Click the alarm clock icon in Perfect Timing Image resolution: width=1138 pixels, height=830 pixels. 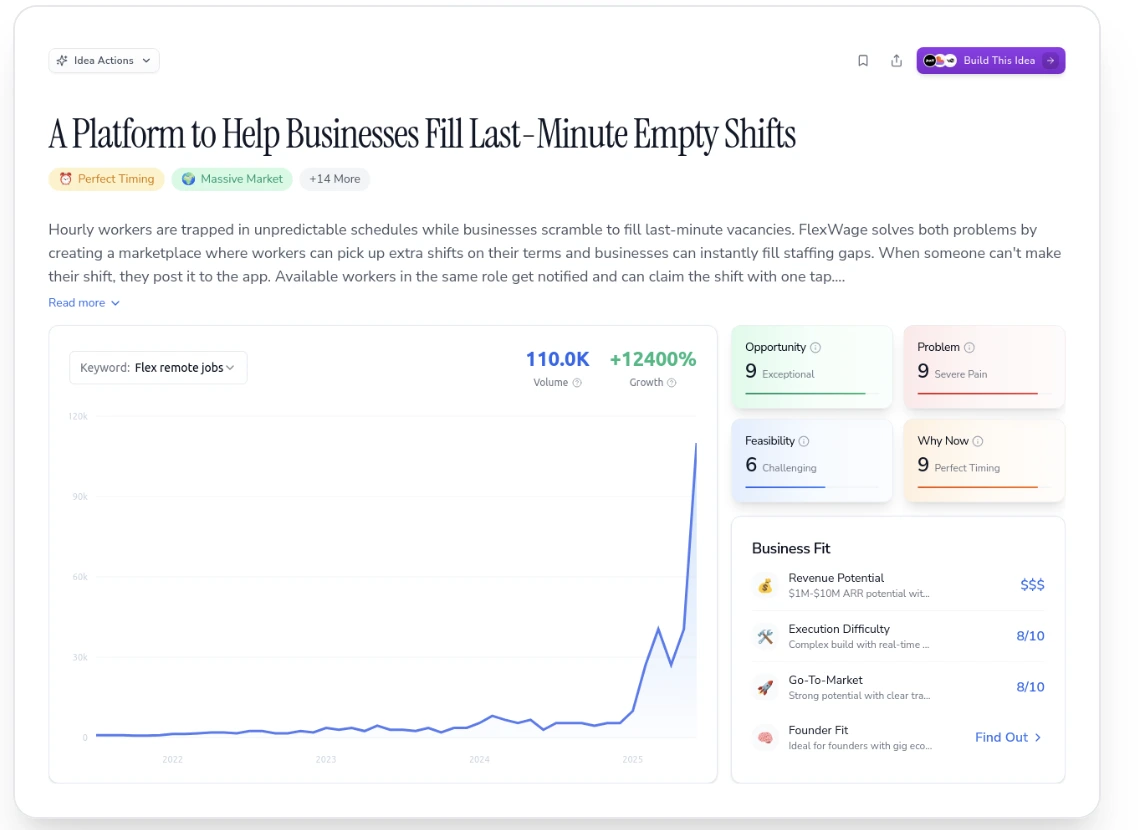click(65, 179)
